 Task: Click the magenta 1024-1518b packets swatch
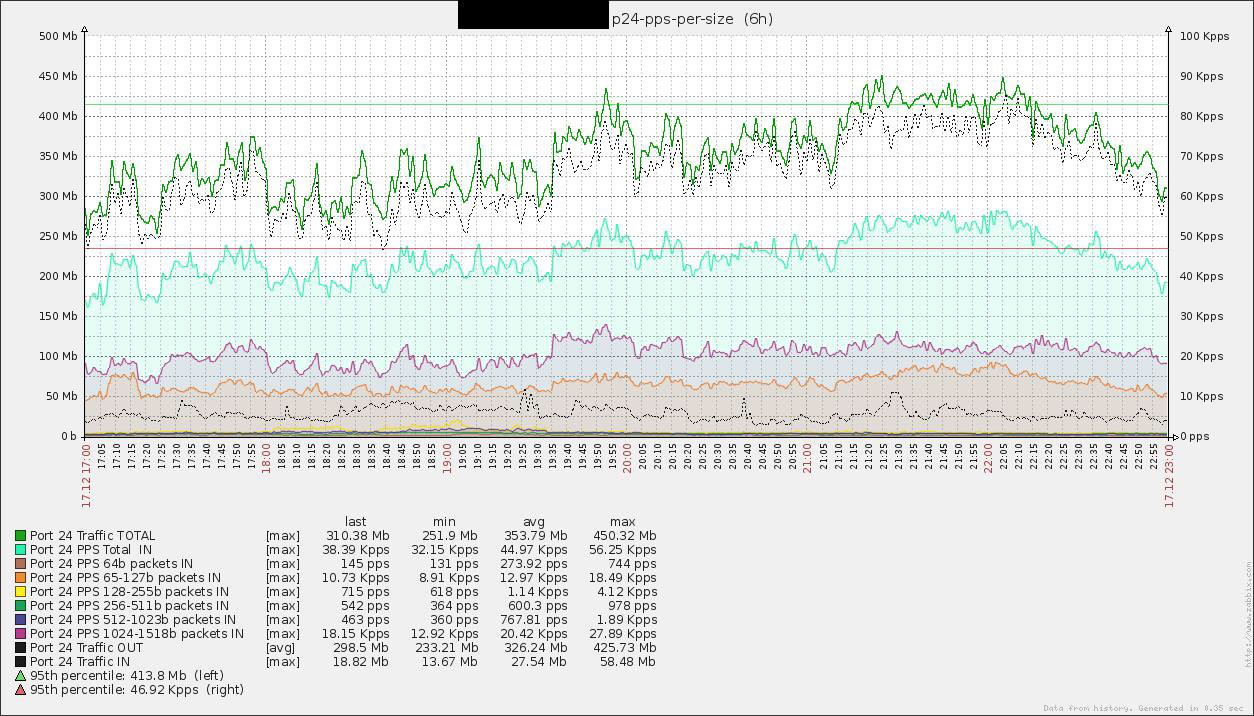(20, 634)
